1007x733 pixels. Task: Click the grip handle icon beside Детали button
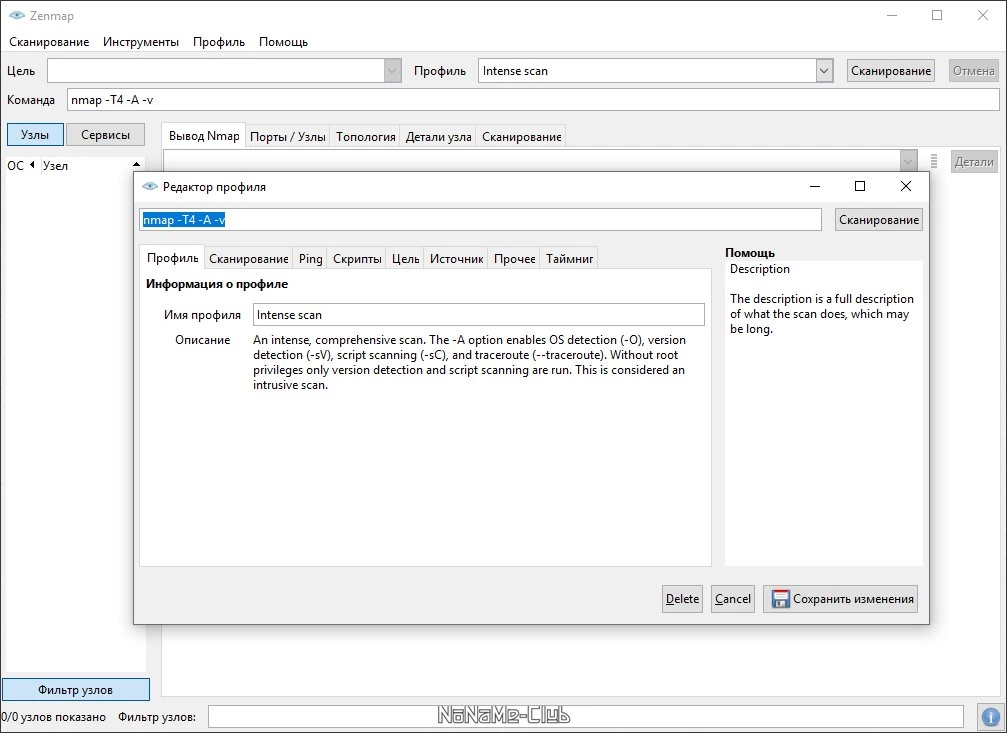coord(934,161)
